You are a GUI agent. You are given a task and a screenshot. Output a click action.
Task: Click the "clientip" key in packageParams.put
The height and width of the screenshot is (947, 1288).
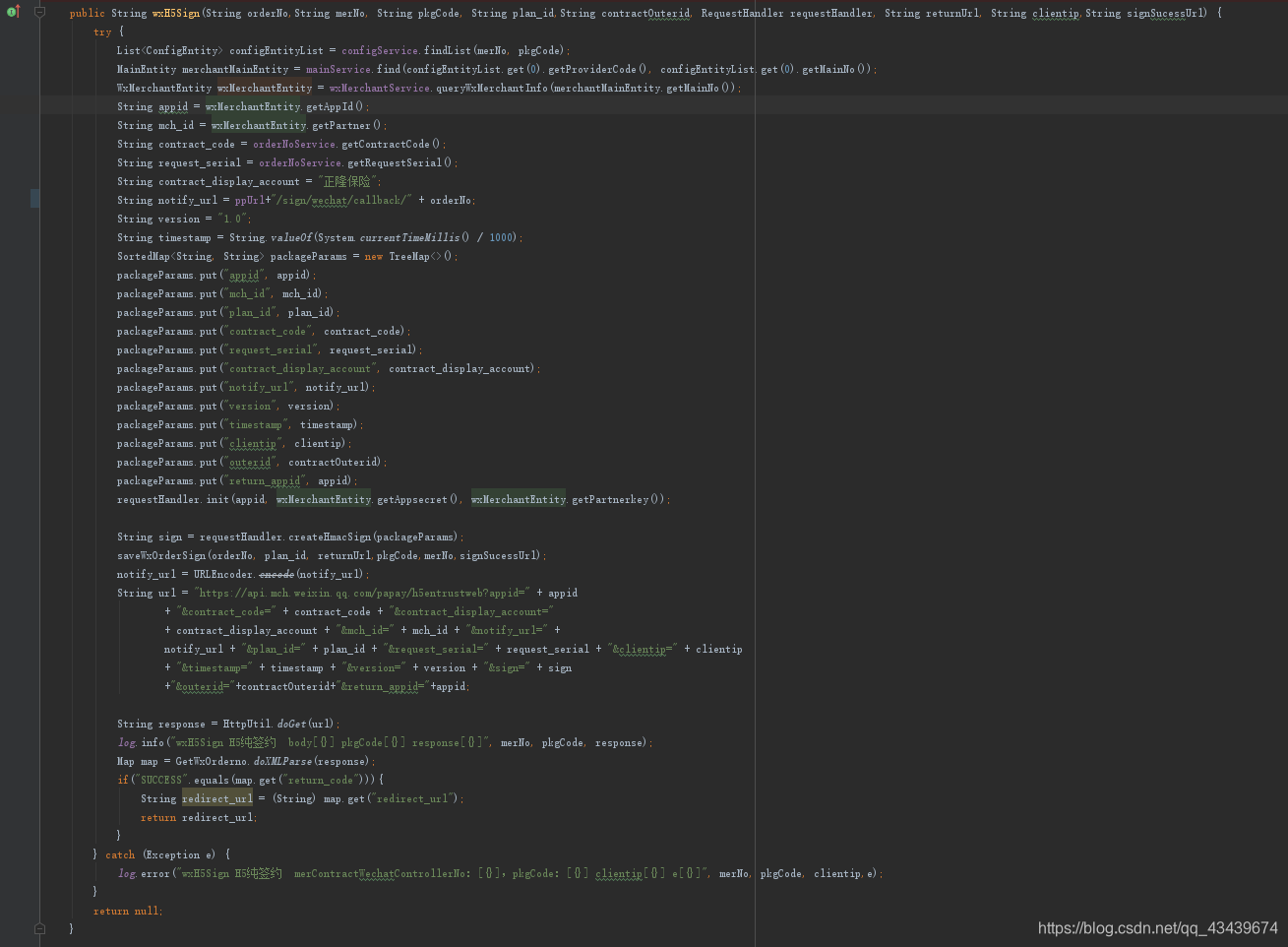tap(253, 443)
